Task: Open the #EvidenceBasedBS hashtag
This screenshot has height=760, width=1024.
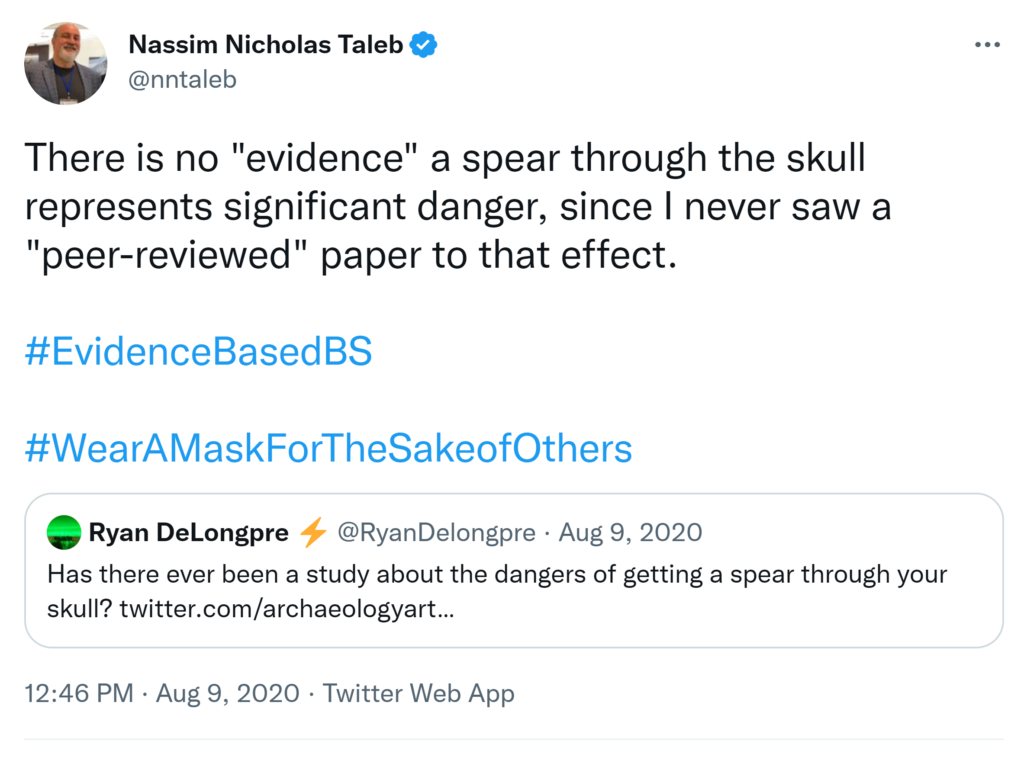Action: [x=197, y=352]
